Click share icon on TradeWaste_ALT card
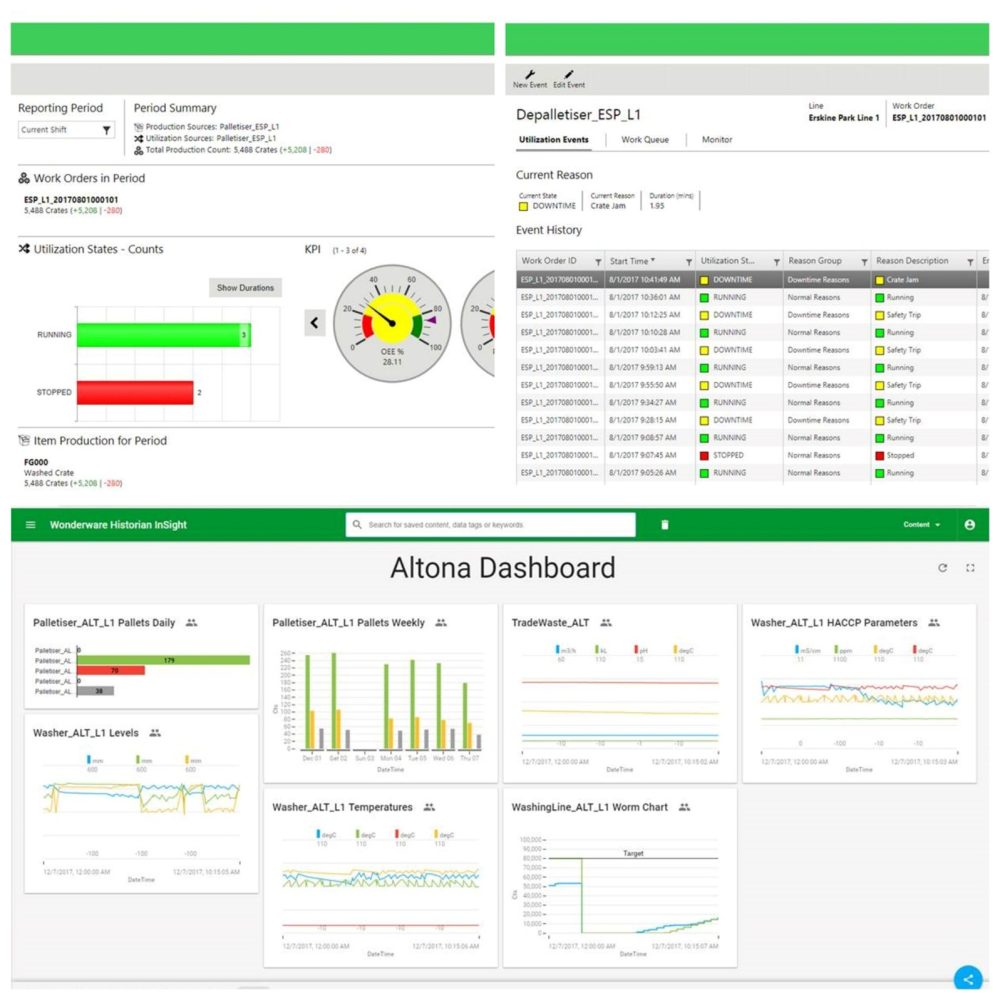 [x=606, y=622]
